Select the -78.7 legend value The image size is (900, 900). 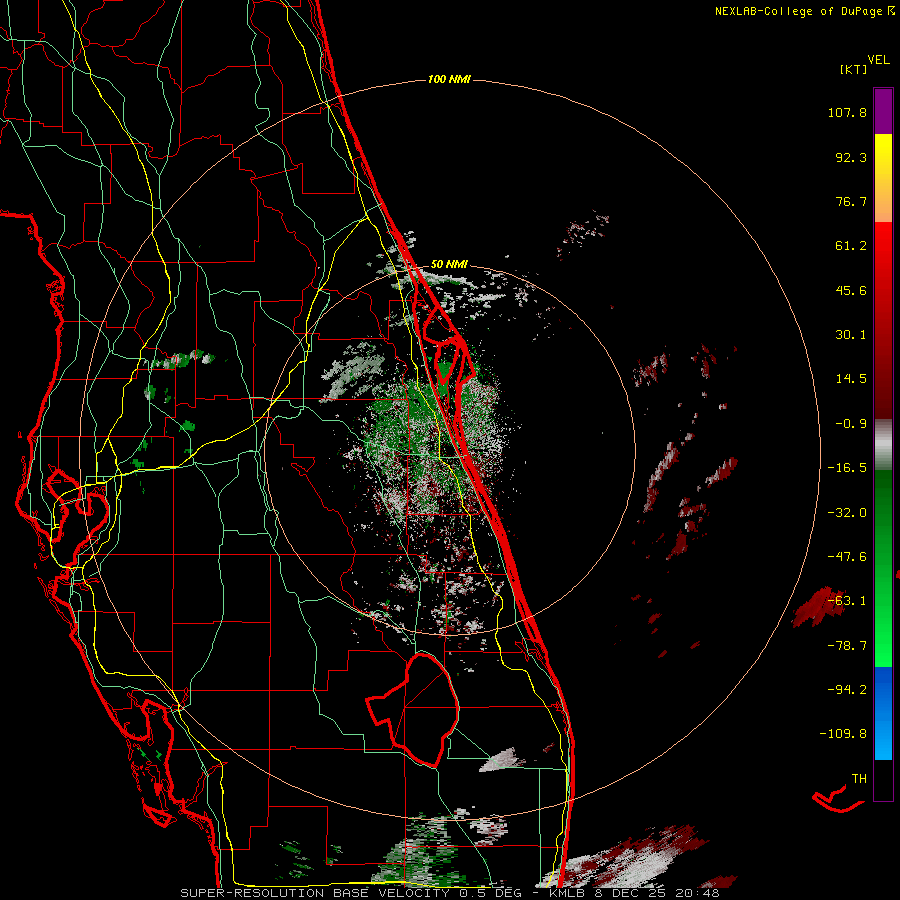pyautogui.click(x=847, y=646)
